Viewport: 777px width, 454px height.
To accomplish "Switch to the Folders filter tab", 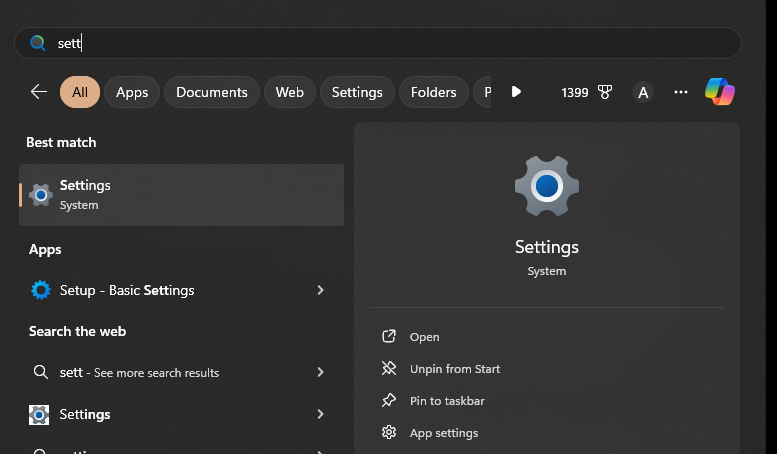I will click(x=433, y=92).
